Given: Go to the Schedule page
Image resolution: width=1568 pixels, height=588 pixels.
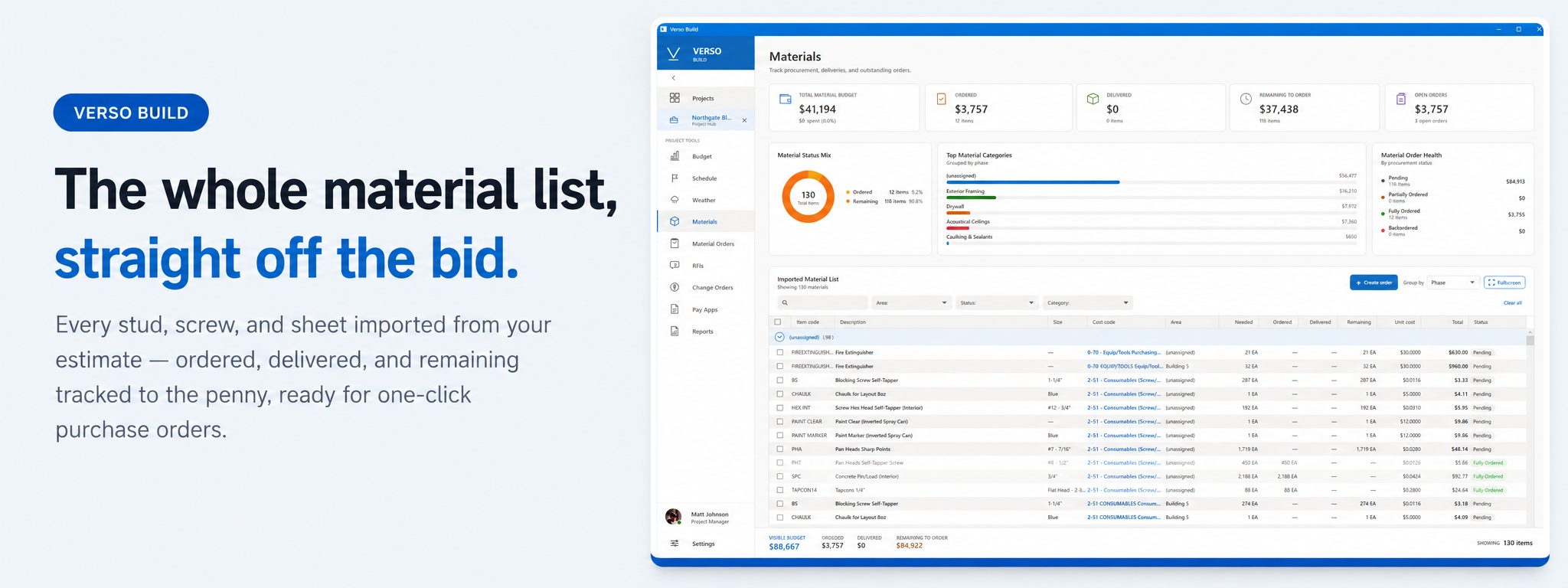Looking at the screenshot, I should tap(705, 178).
